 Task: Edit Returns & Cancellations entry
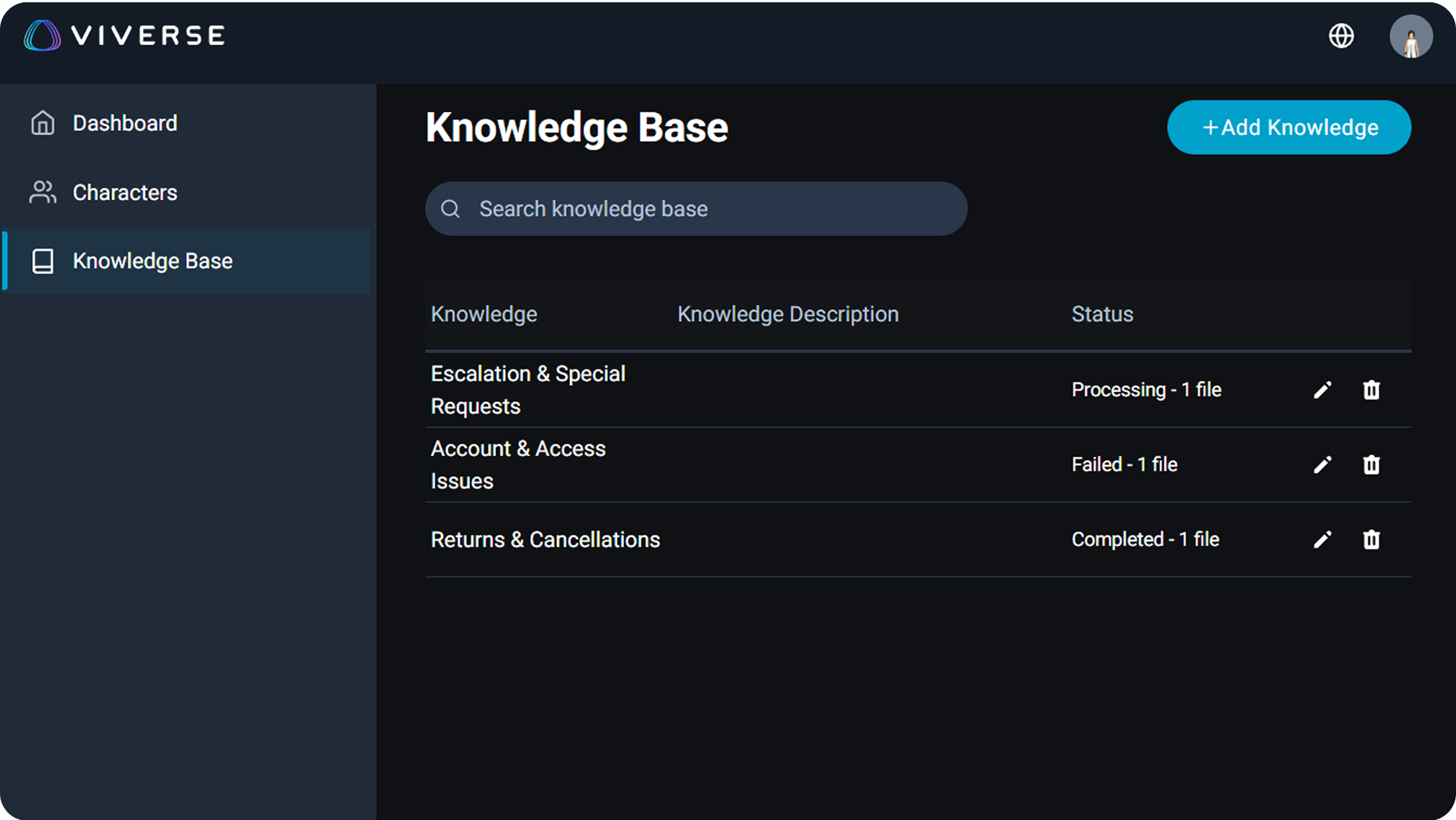tap(1322, 539)
